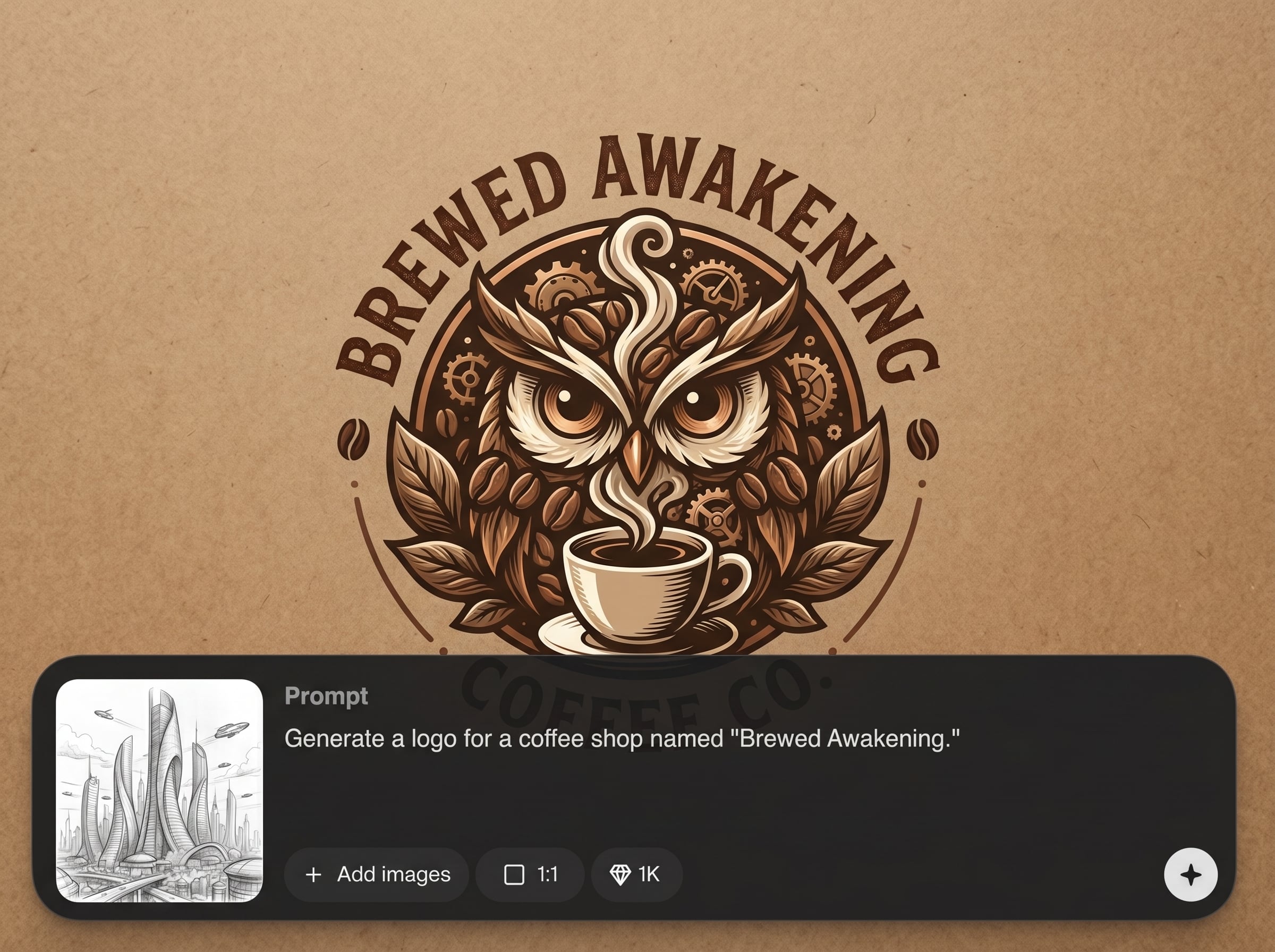Open the Add images button

[376, 875]
